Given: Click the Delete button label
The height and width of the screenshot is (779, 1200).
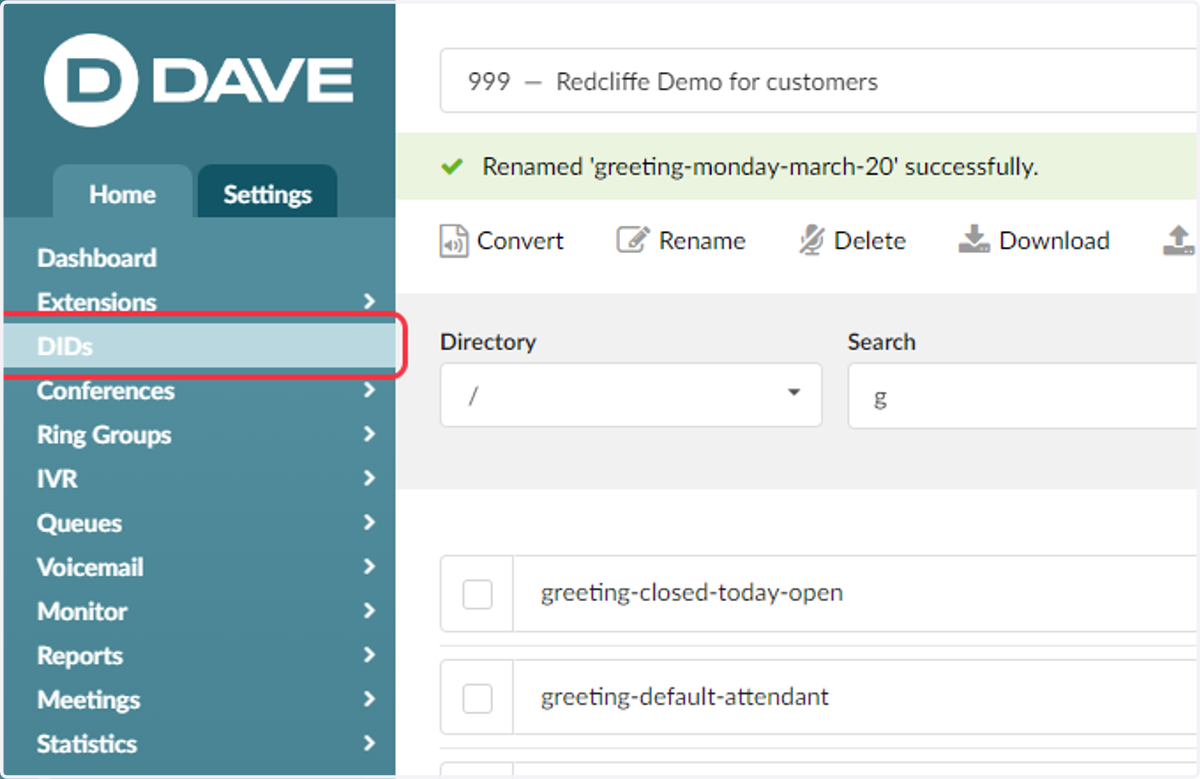Looking at the screenshot, I should pyautogui.click(x=870, y=241).
